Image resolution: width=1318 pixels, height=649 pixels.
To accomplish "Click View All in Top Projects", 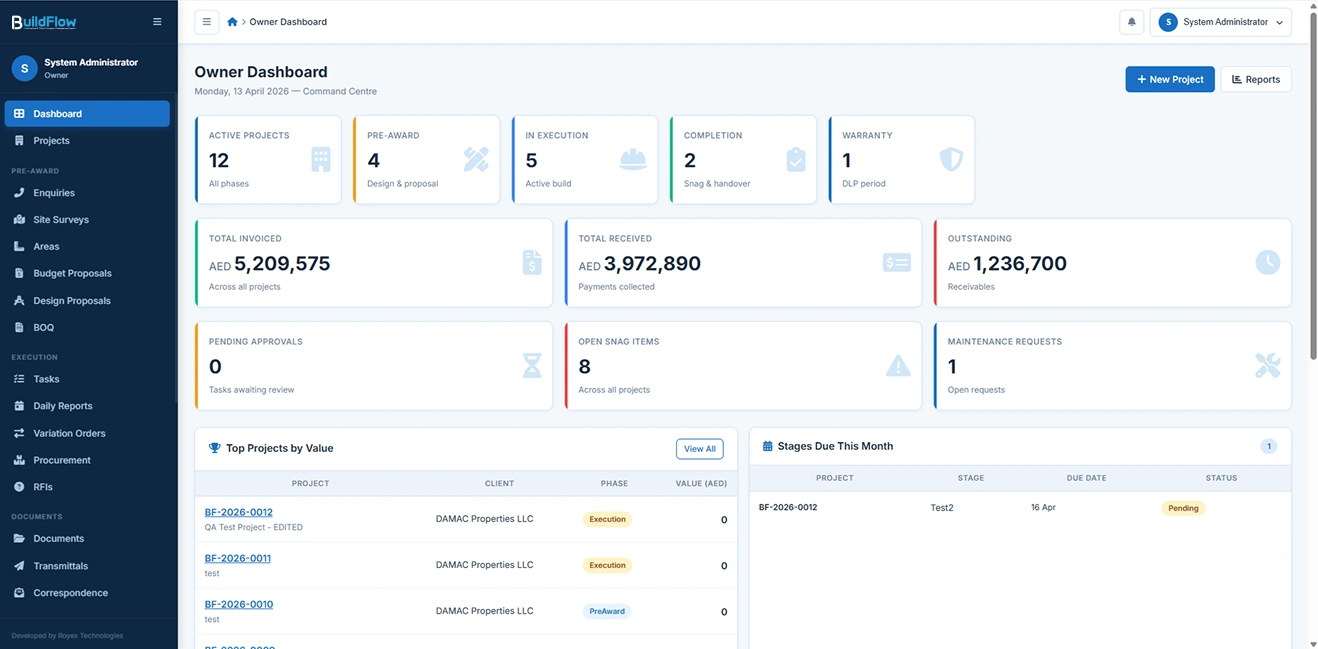I will click(x=699, y=449).
